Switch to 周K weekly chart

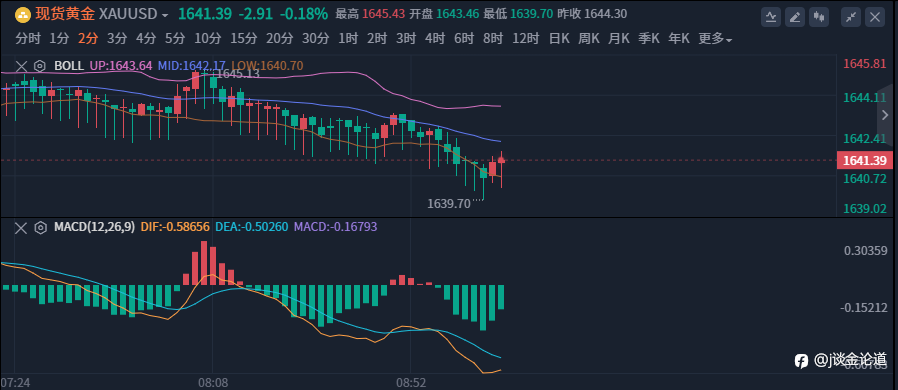coord(589,39)
